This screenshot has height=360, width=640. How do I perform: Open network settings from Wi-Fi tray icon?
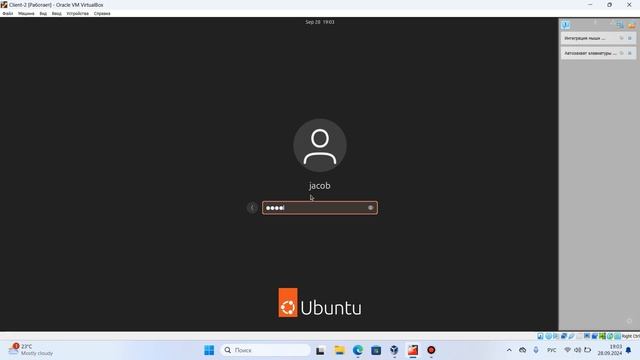click(x=567, y=350)
